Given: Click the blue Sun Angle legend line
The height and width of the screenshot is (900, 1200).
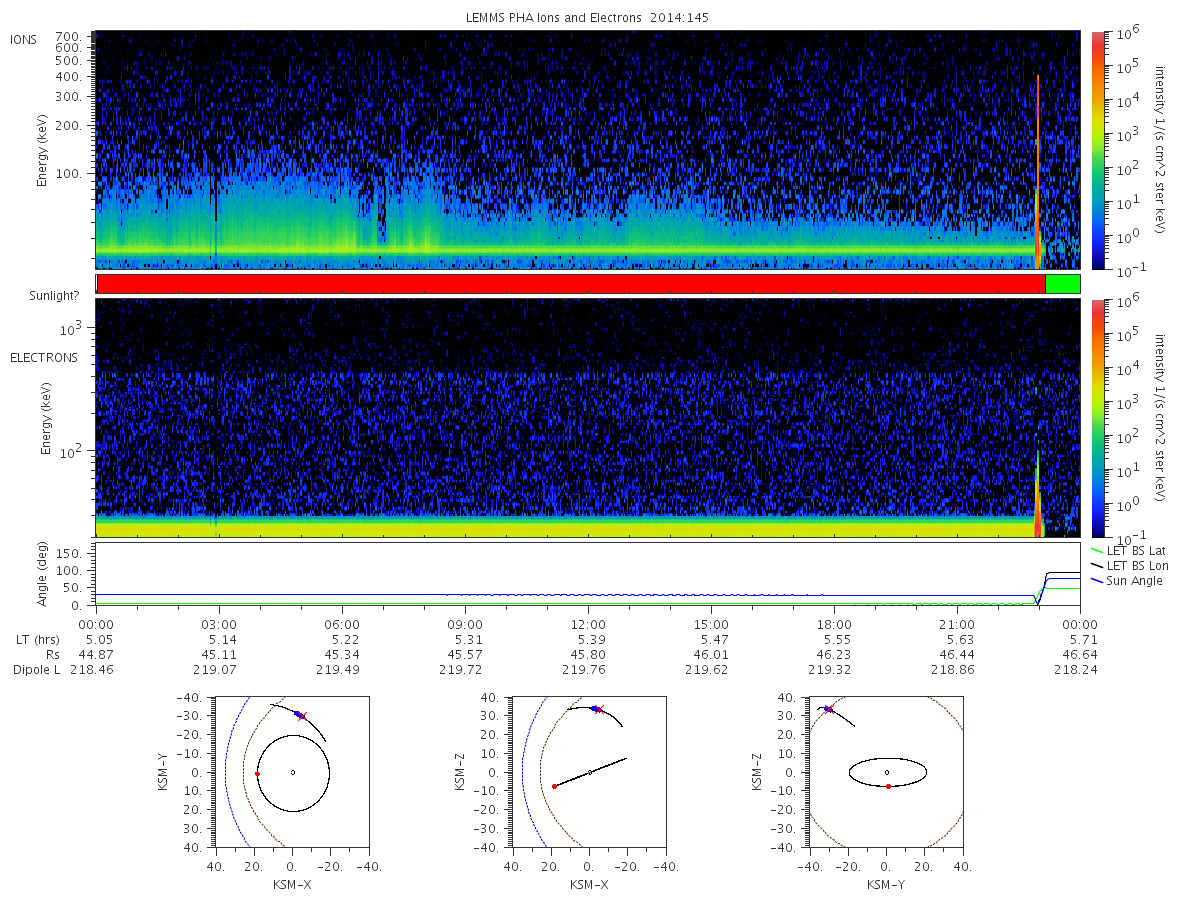Looking at the screenshot, I should coord(1095,581).
